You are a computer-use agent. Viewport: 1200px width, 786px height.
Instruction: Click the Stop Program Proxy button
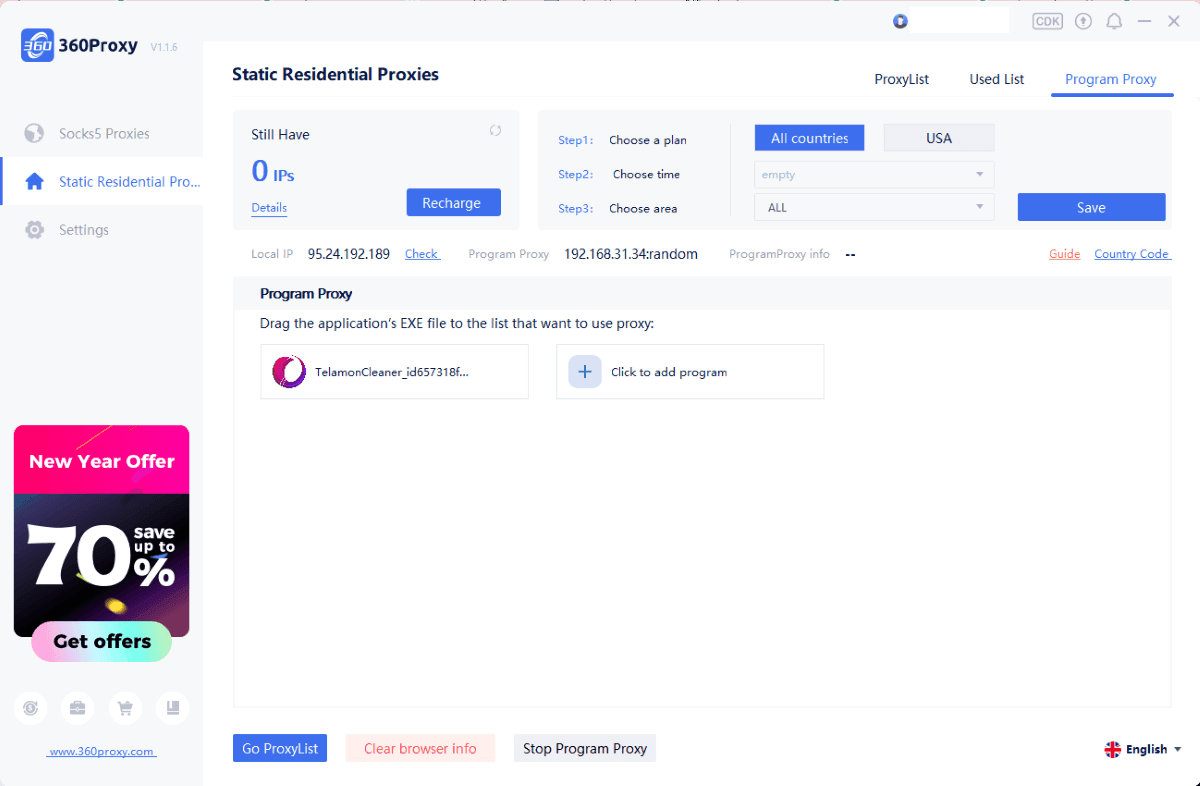click(x=585, y=748)
